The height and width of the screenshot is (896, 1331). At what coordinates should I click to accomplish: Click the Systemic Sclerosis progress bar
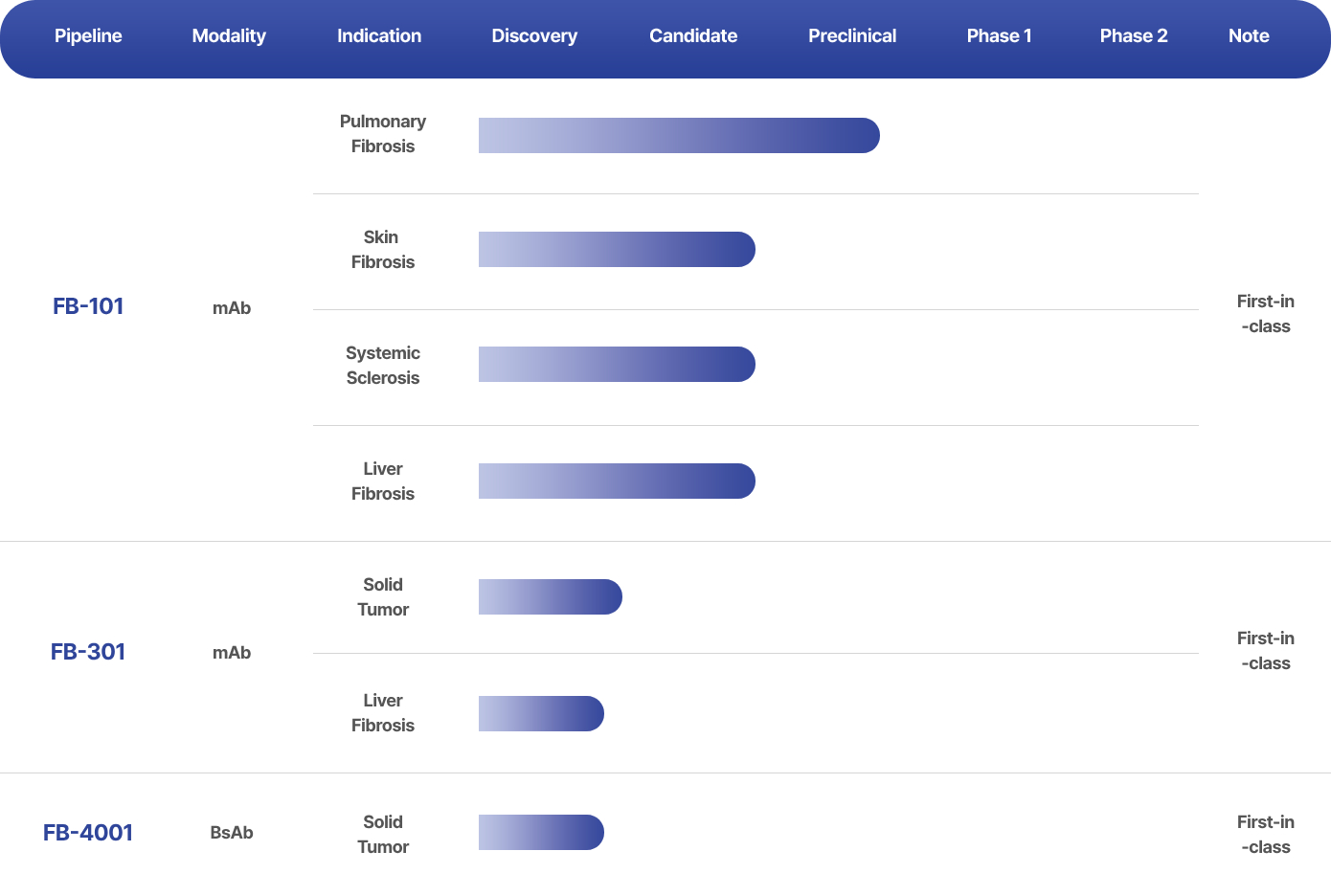pyautogui.click(x=617, y=365)
